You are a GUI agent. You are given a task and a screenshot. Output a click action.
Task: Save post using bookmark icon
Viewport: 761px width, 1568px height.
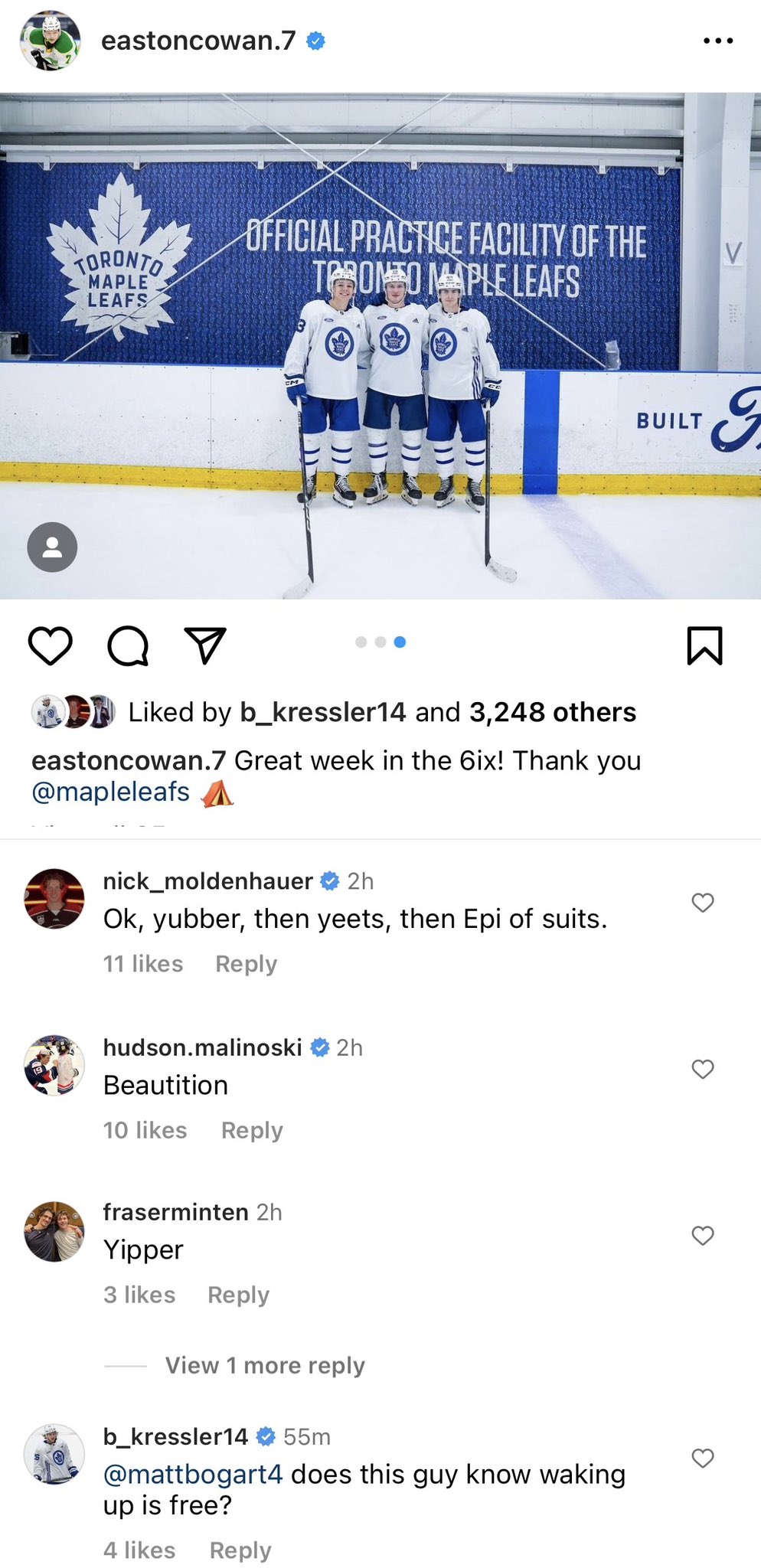pos(704,645)
